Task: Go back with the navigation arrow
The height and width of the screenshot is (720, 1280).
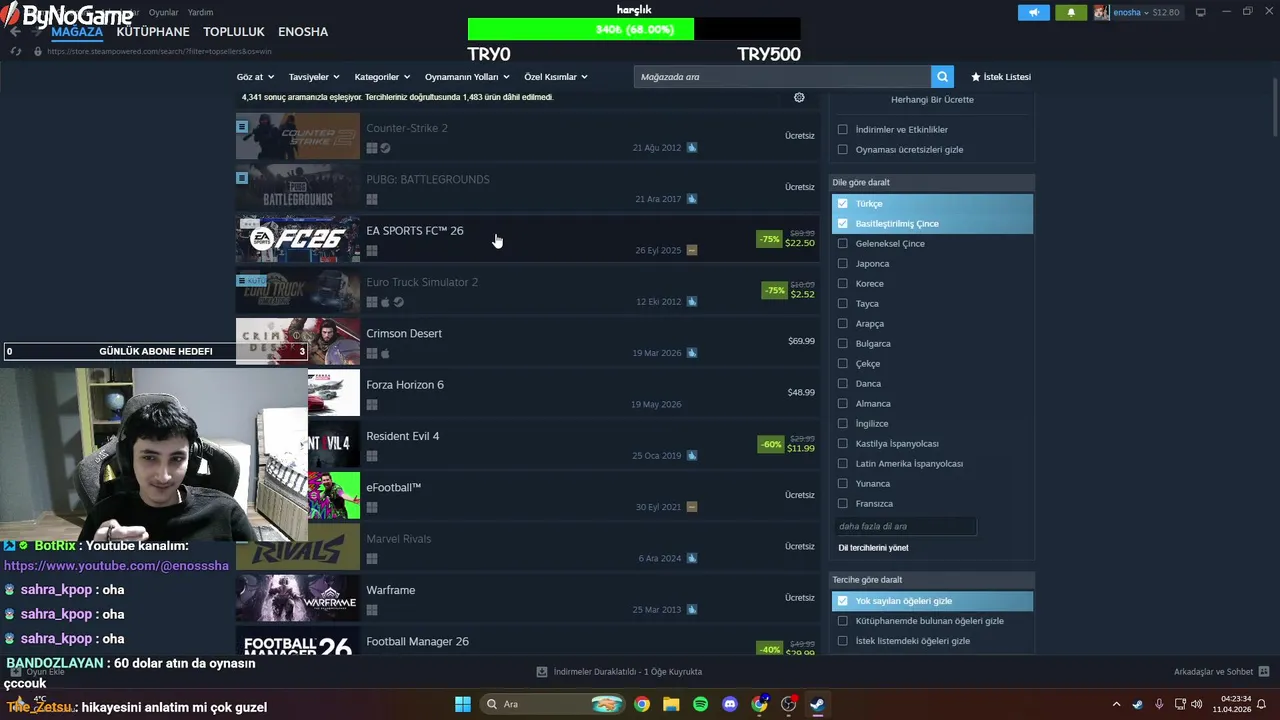Action: click(15, 31)
